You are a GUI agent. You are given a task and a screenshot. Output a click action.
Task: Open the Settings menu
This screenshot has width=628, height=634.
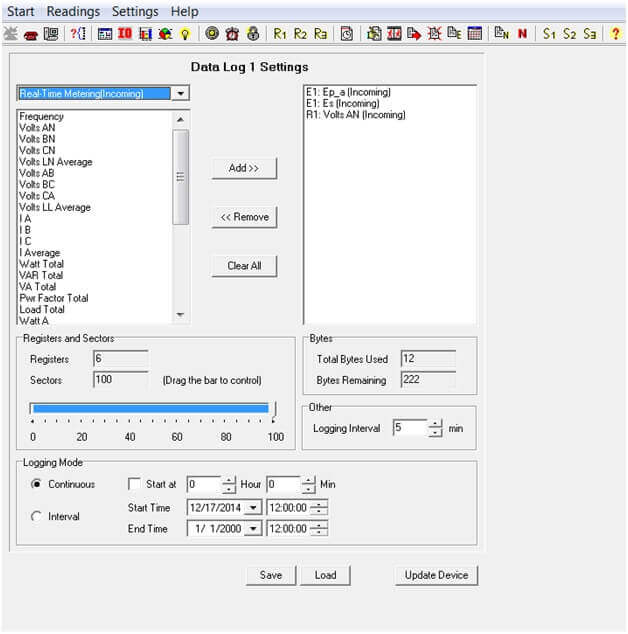(135, 11)
